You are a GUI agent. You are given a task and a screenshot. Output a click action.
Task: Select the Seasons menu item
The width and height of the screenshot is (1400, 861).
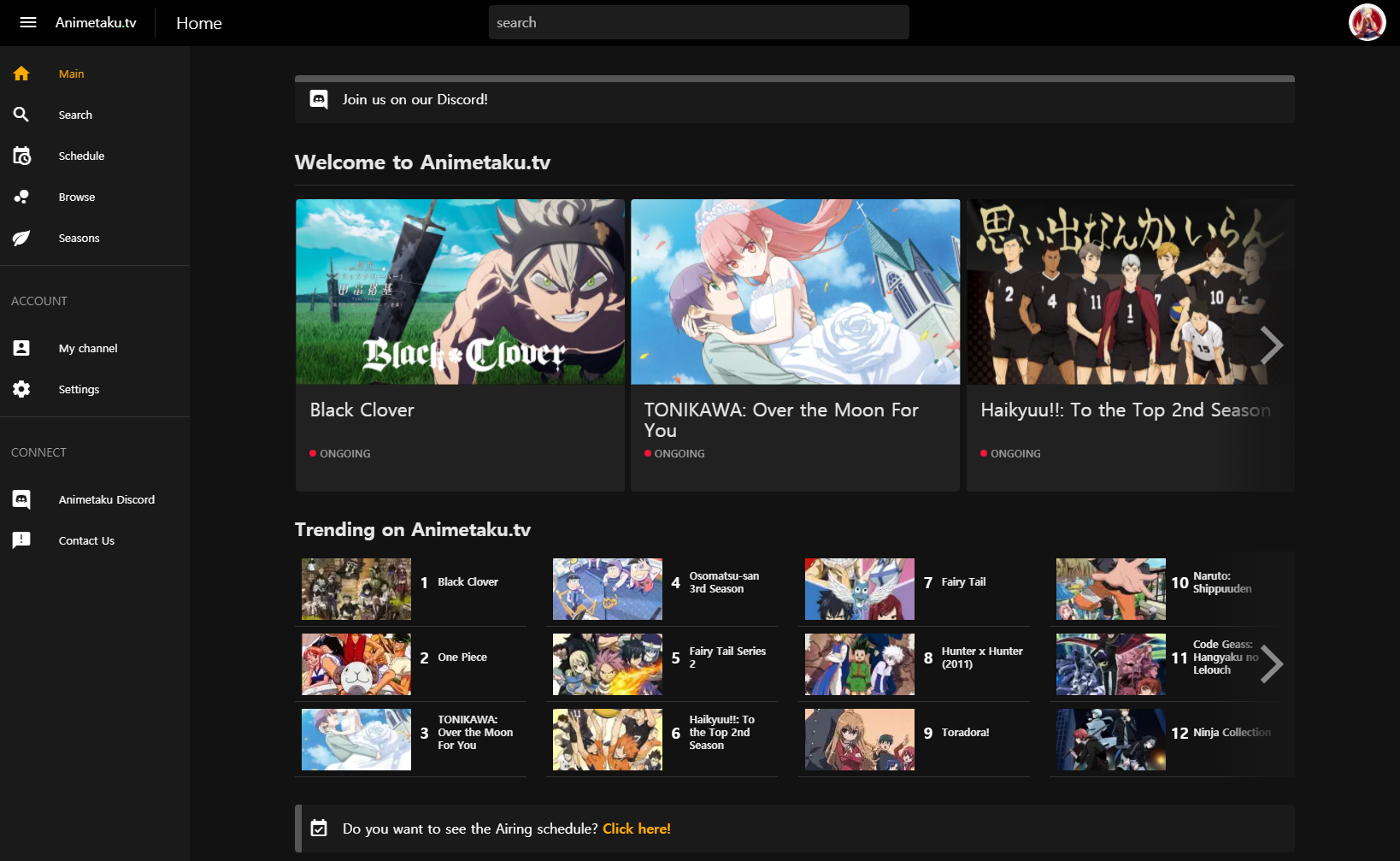click(79, 238)
